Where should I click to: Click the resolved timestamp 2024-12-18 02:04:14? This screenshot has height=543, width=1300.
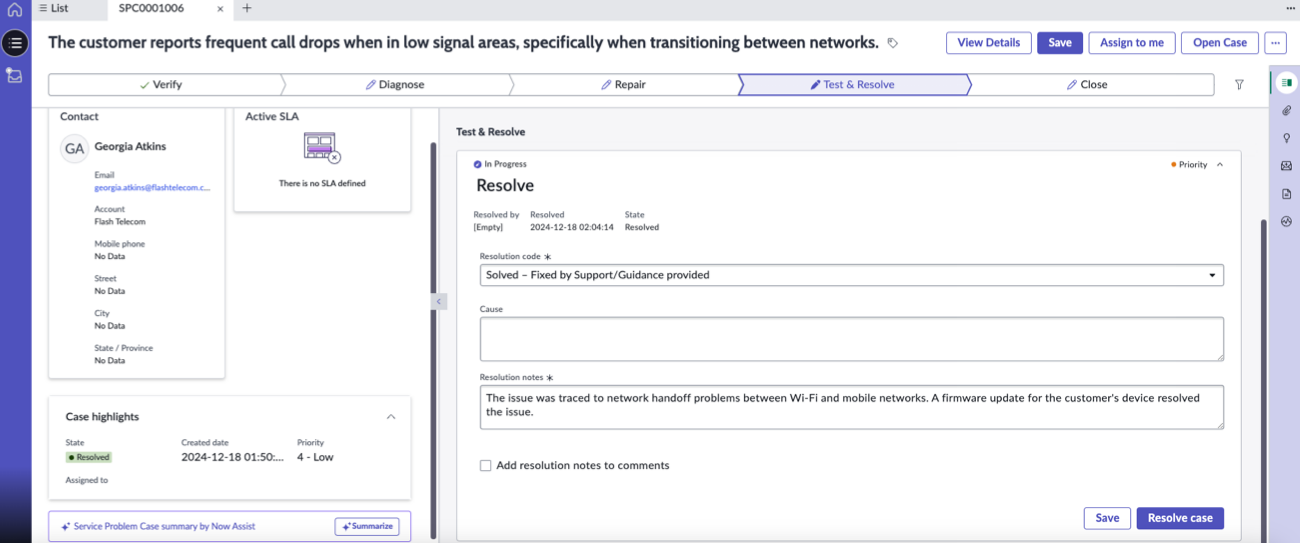point(572,227)
